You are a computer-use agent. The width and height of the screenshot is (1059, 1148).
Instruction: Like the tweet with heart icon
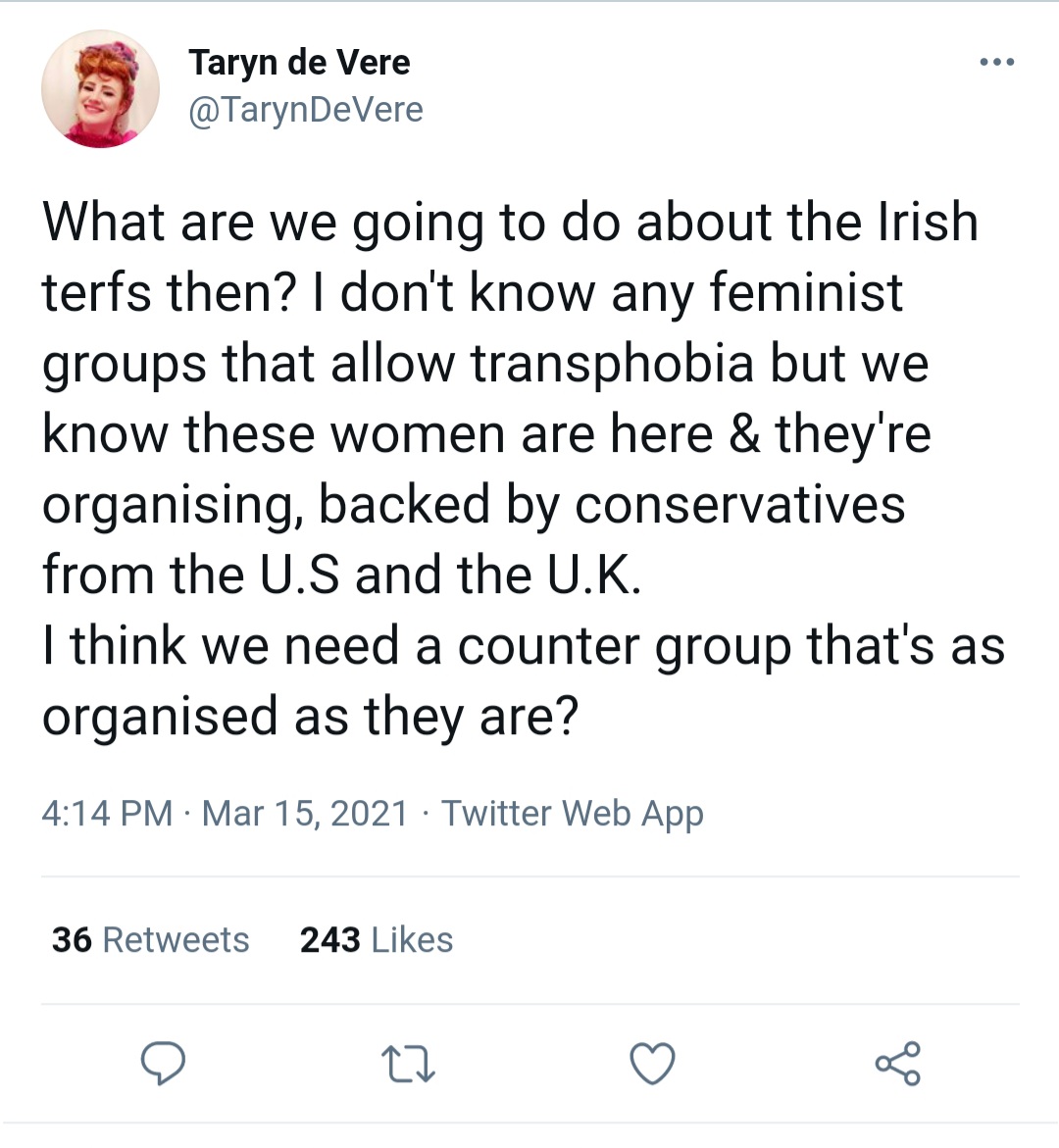pos(652,1063)
